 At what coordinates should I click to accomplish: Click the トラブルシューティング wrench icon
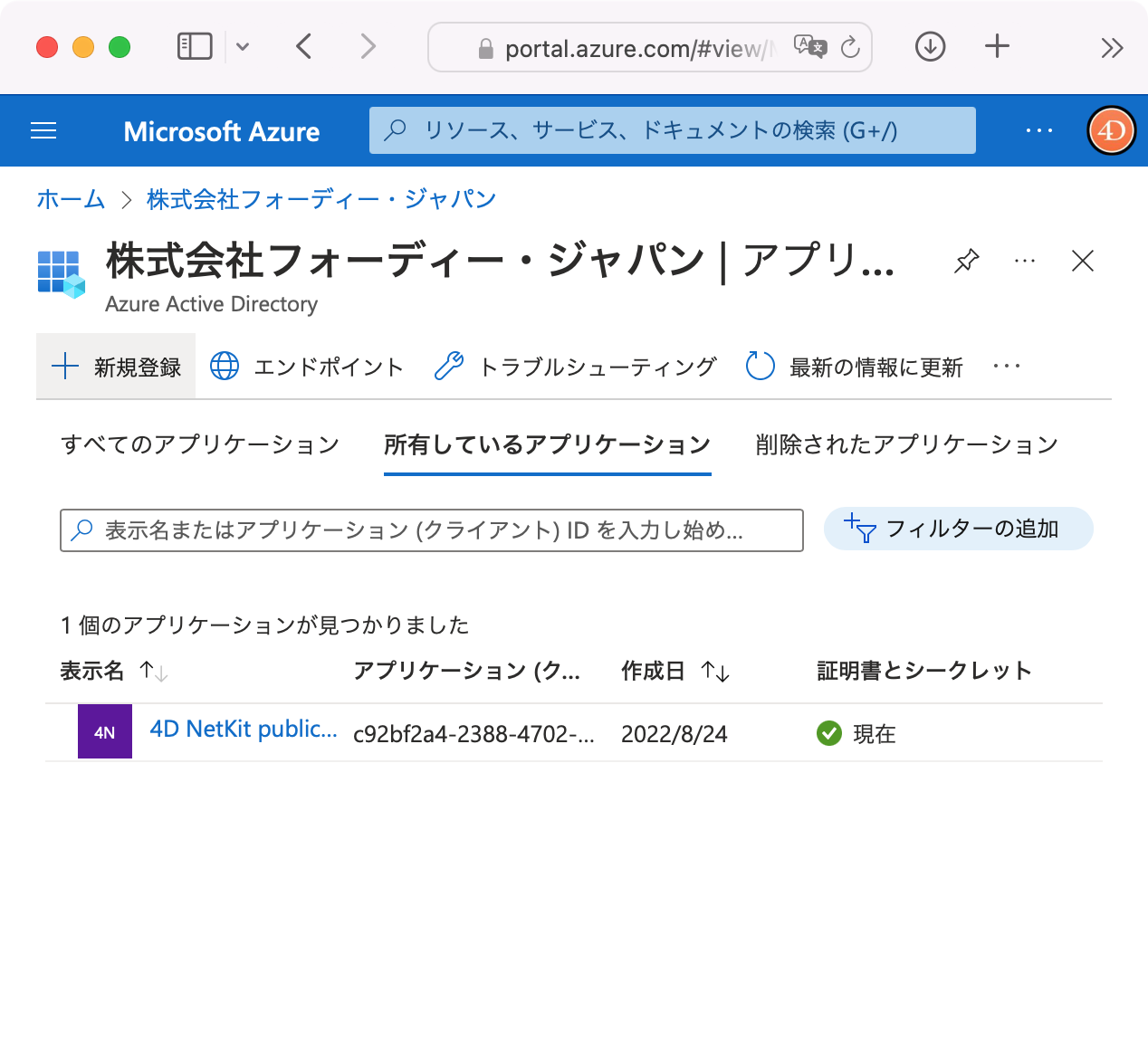451,366
